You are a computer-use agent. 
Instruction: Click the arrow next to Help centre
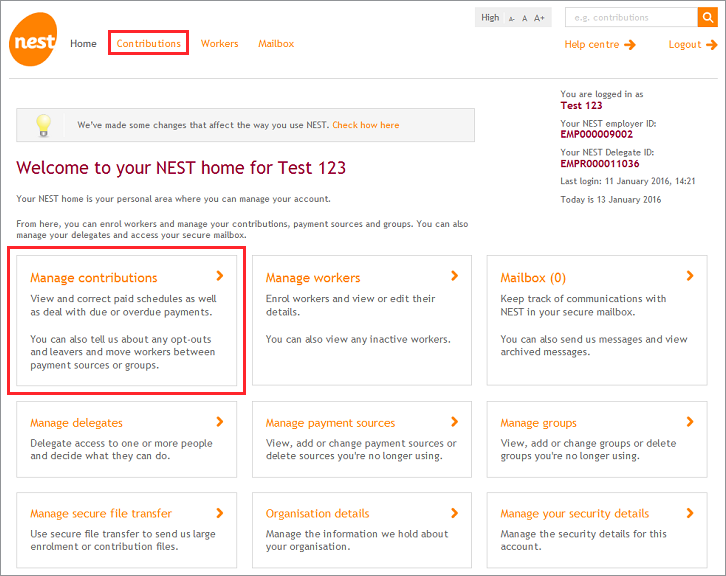[630, 44]
